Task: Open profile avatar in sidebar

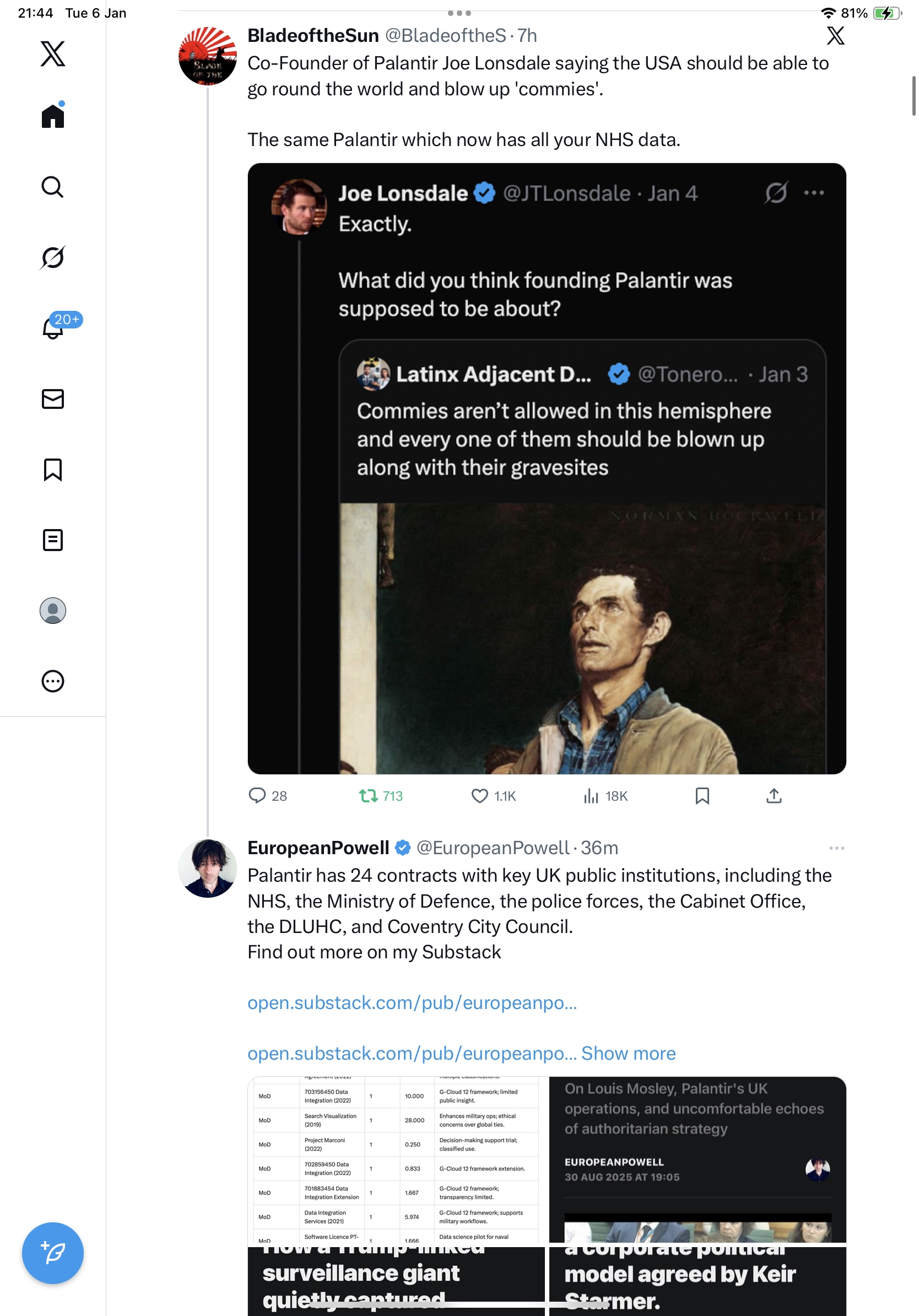Action: click(53, 611)
